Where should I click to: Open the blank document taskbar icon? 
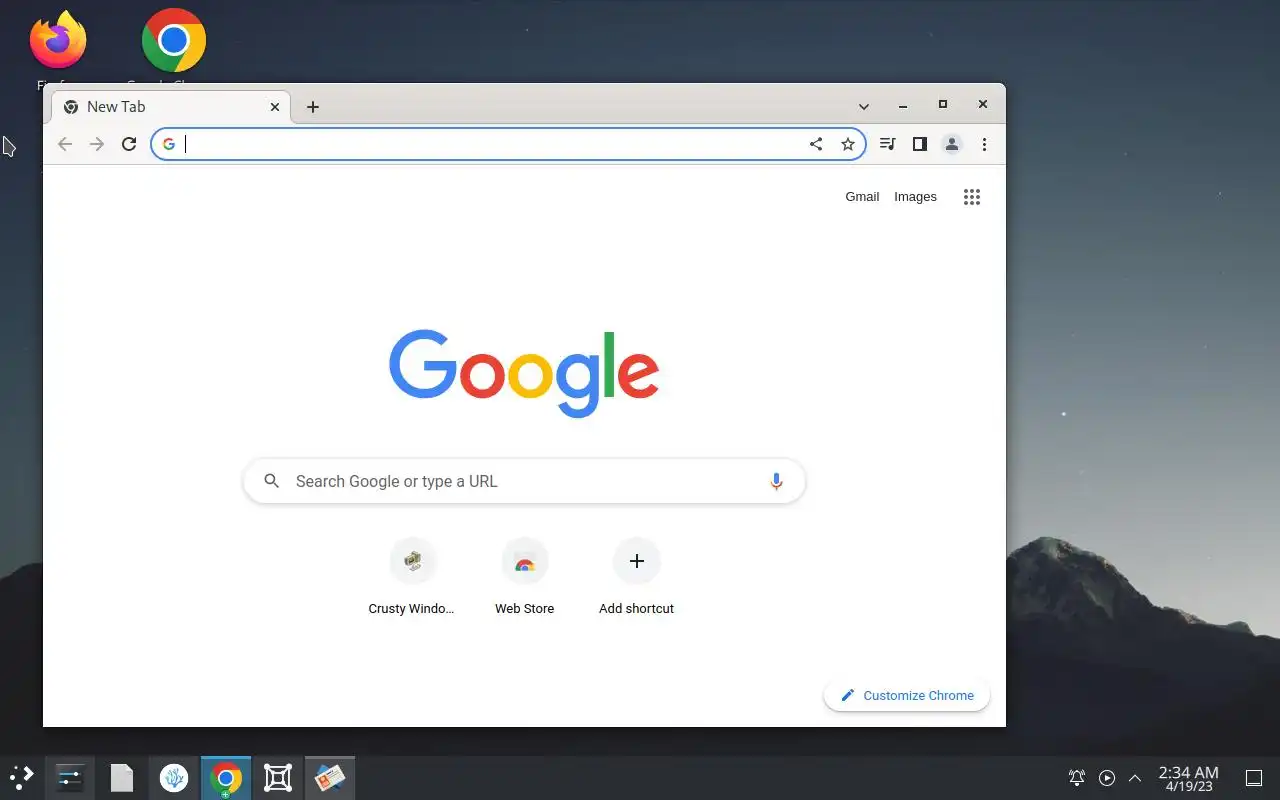coord(122,778)
